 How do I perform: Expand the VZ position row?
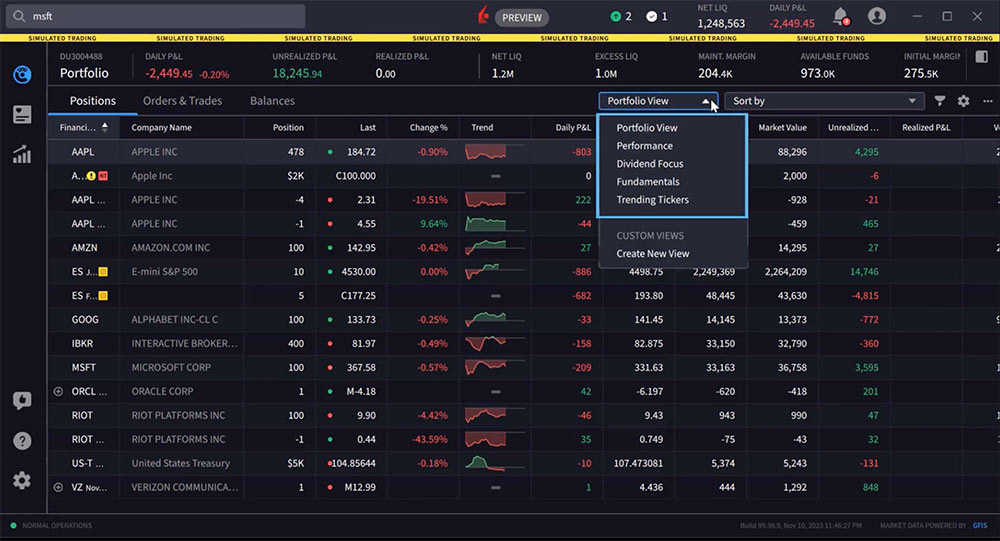pos(58,487)
